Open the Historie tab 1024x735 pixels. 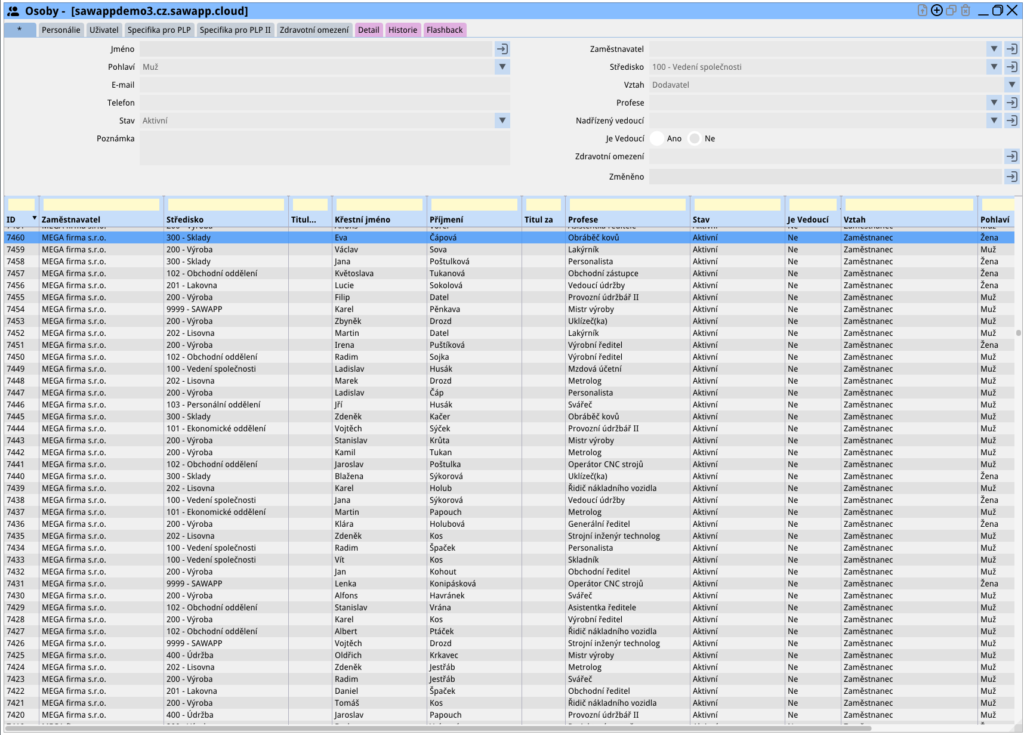pos(403,30)
